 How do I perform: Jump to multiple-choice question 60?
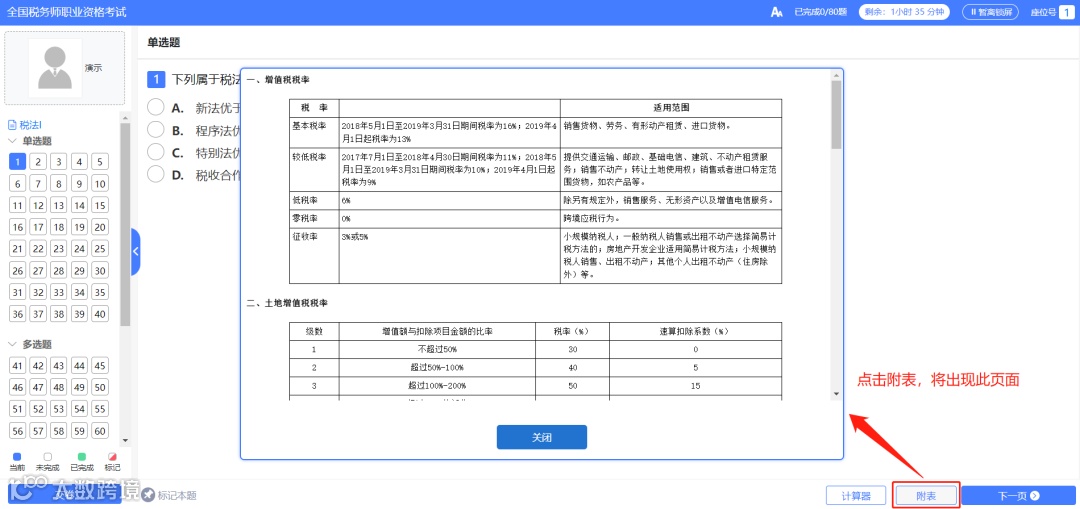click(x=101, y=431)
